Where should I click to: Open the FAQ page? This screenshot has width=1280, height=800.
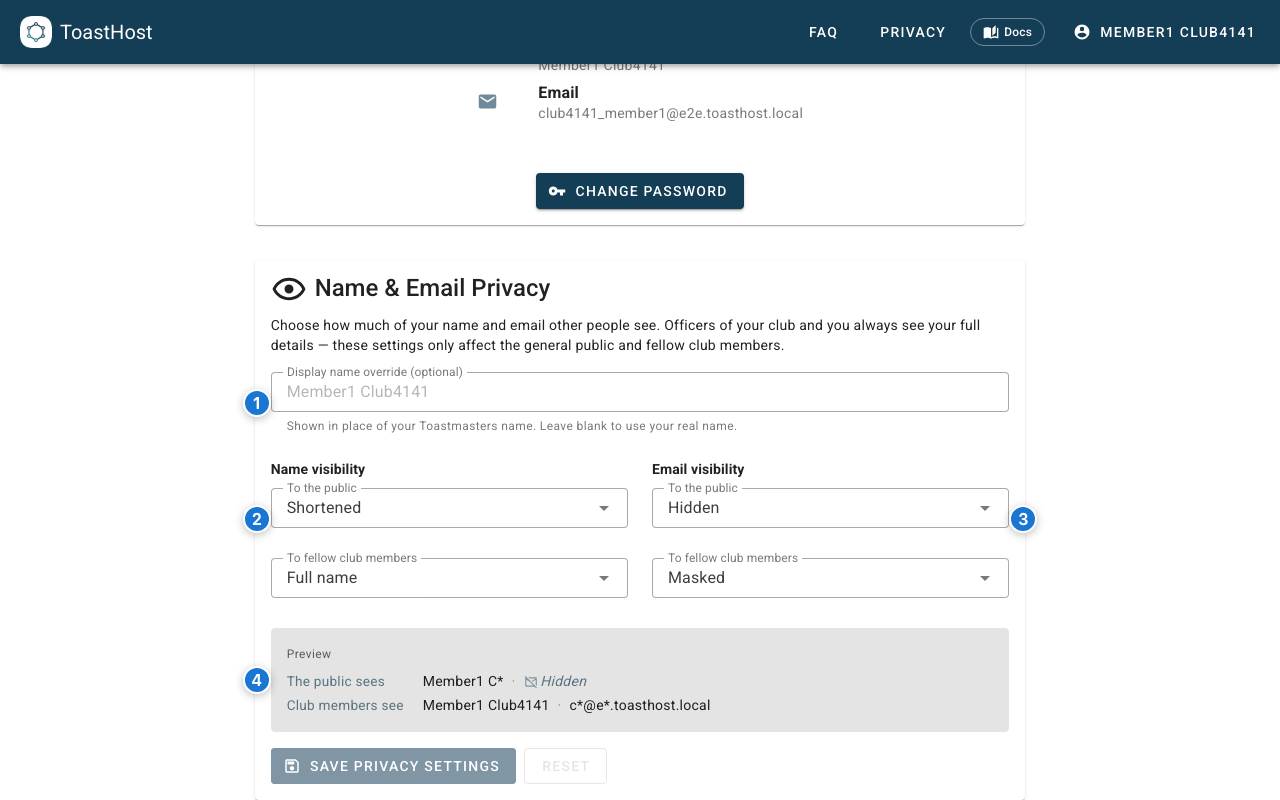click(823, 32)
